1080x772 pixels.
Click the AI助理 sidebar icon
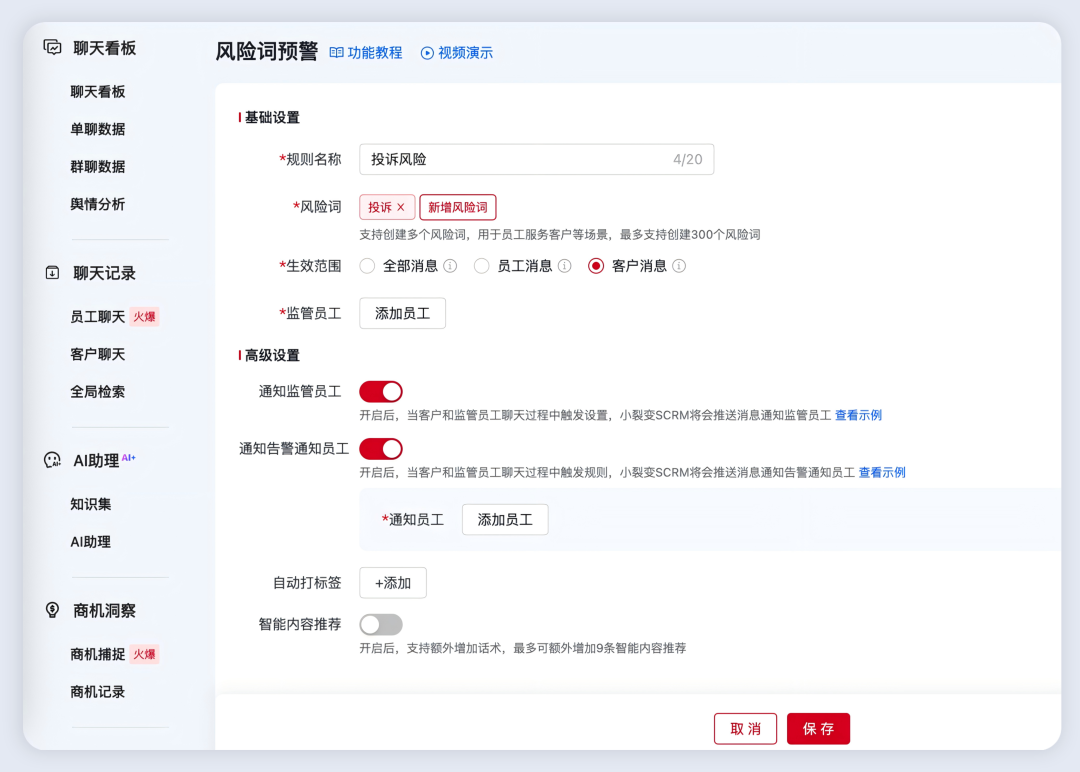52,459
